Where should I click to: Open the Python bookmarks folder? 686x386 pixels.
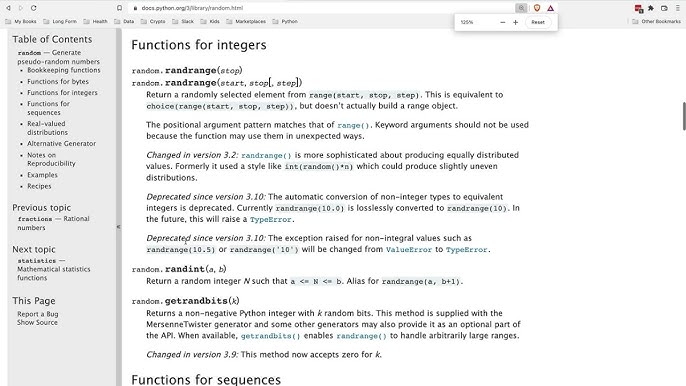click(x=285, y=21)
